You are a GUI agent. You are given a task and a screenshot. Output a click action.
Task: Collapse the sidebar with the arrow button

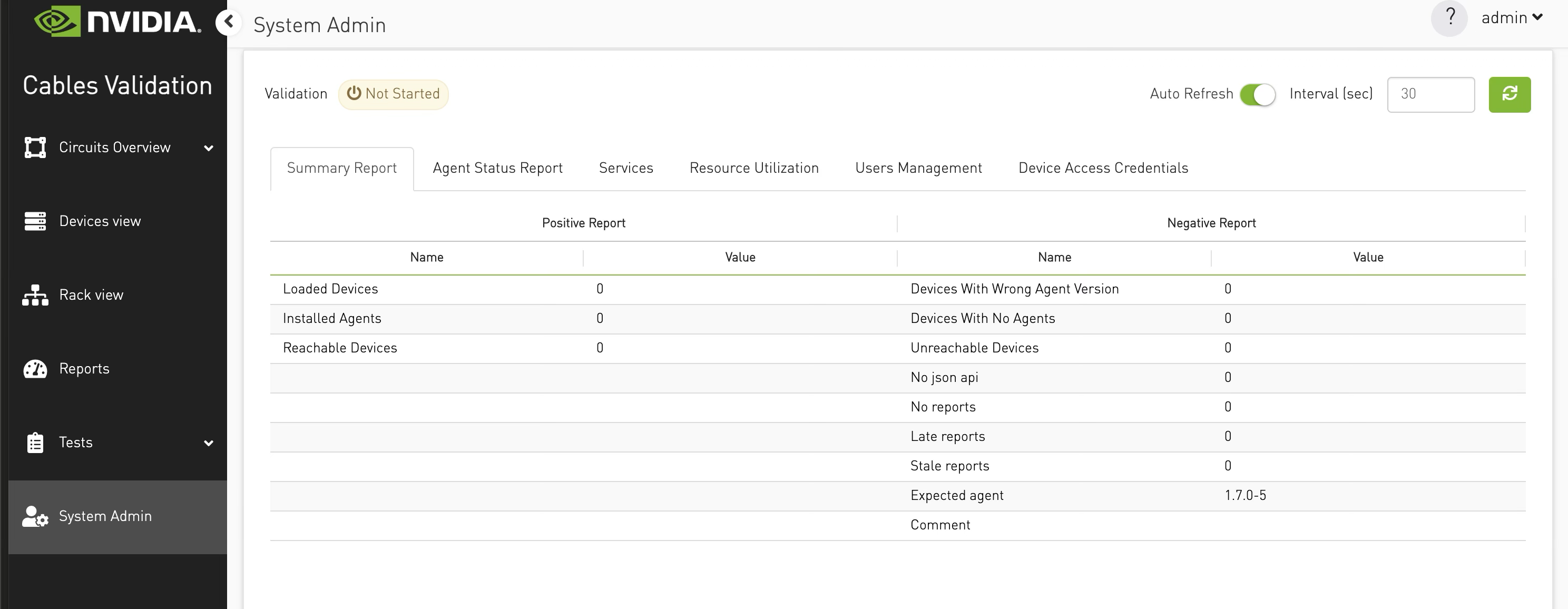(228, 23)
